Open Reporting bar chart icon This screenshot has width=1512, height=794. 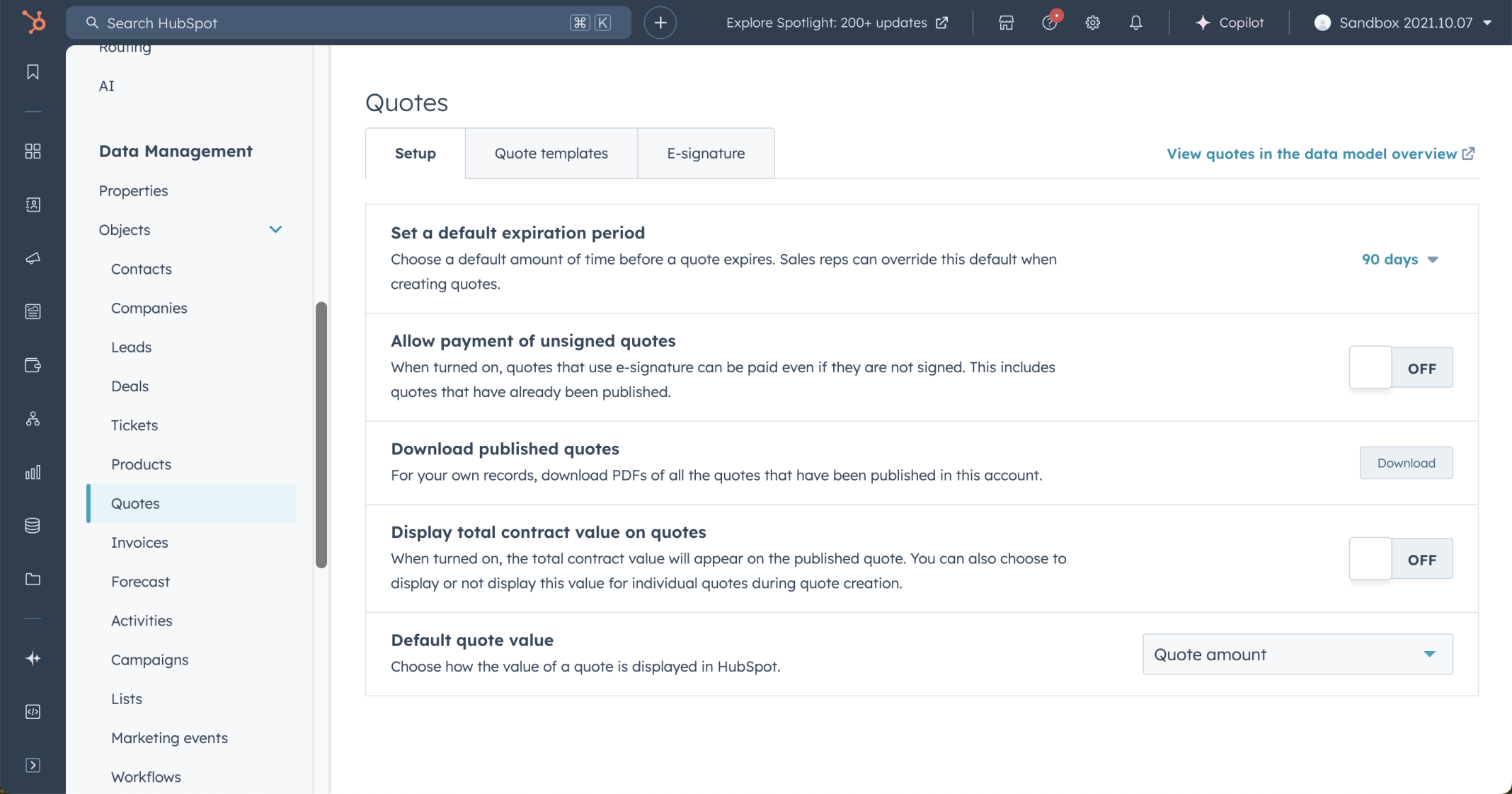click(x=33, y=472)
